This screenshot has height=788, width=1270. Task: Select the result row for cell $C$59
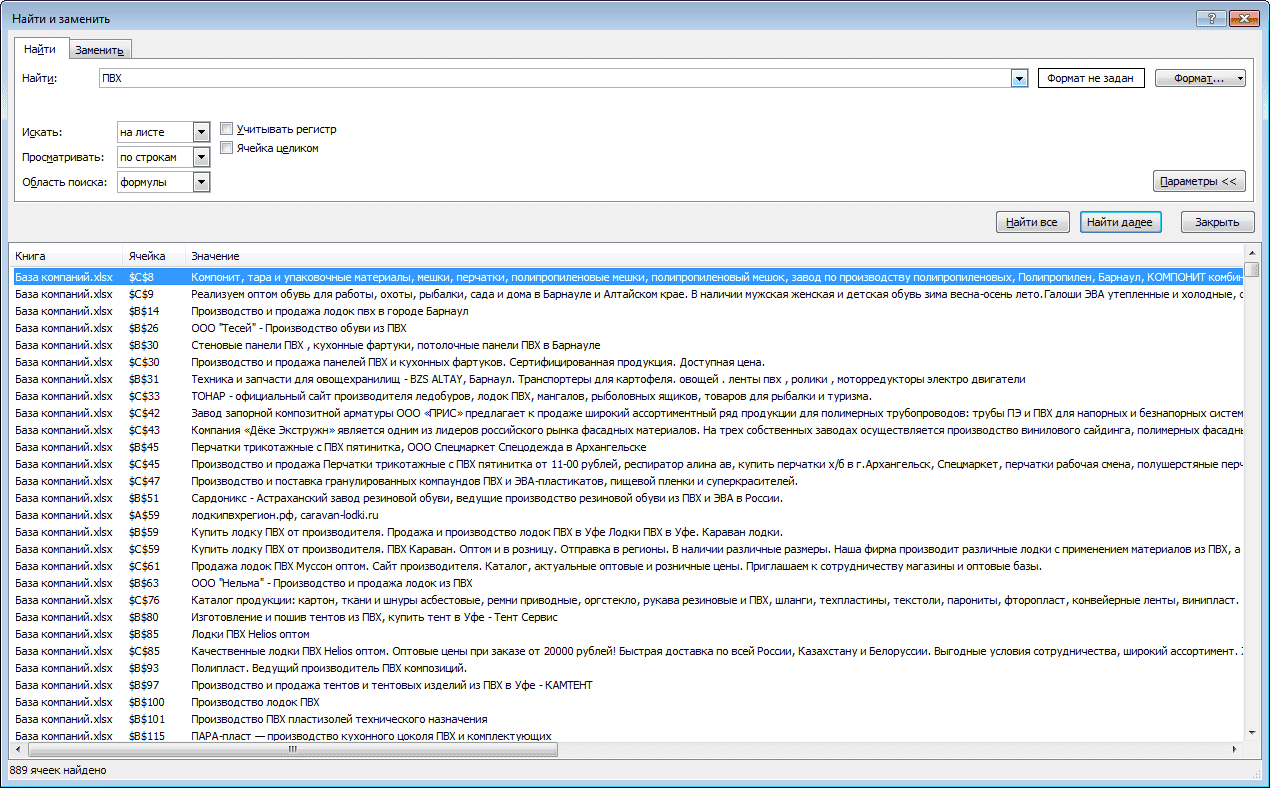[628, 549]
